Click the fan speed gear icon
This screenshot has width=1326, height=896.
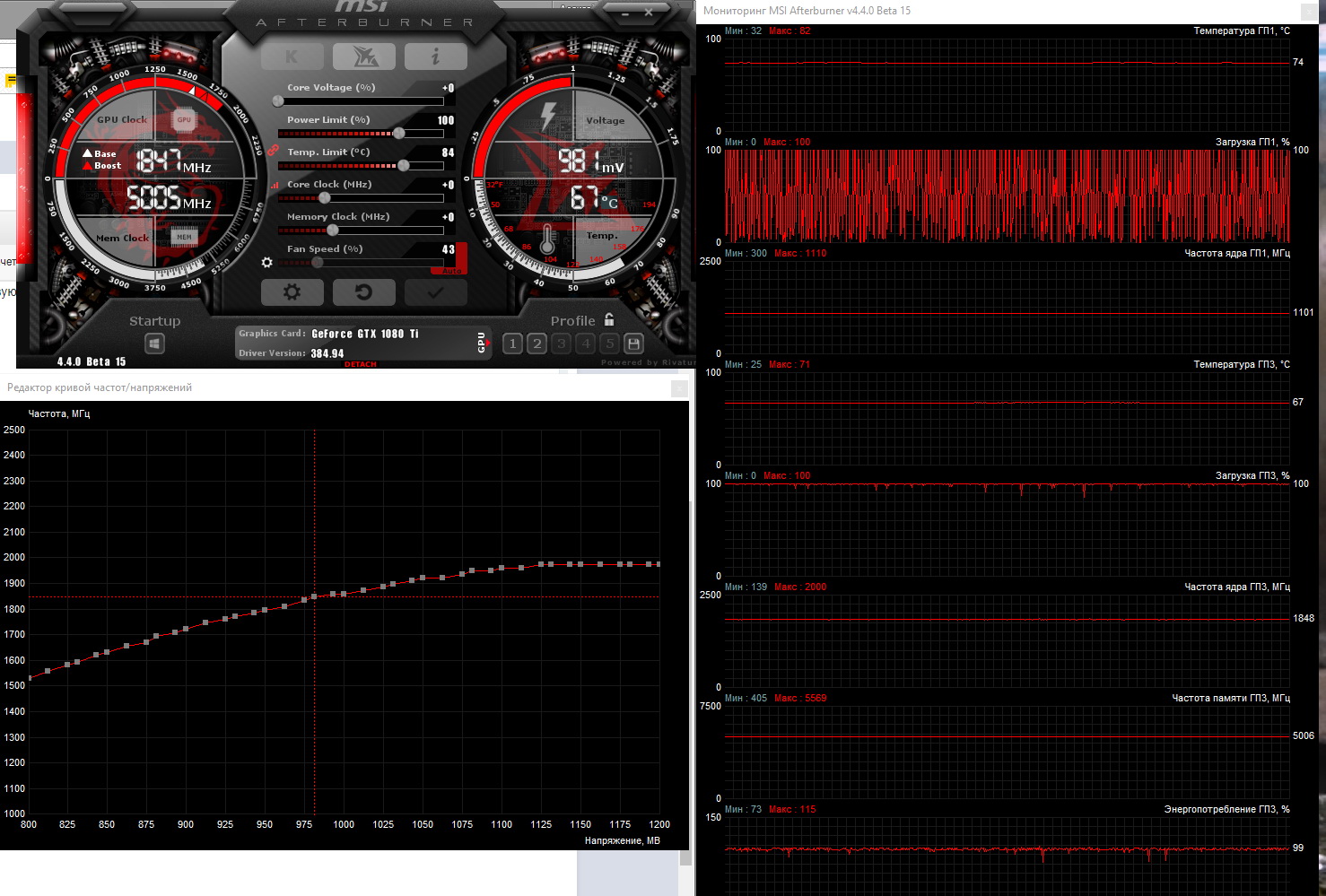[266, 263]
